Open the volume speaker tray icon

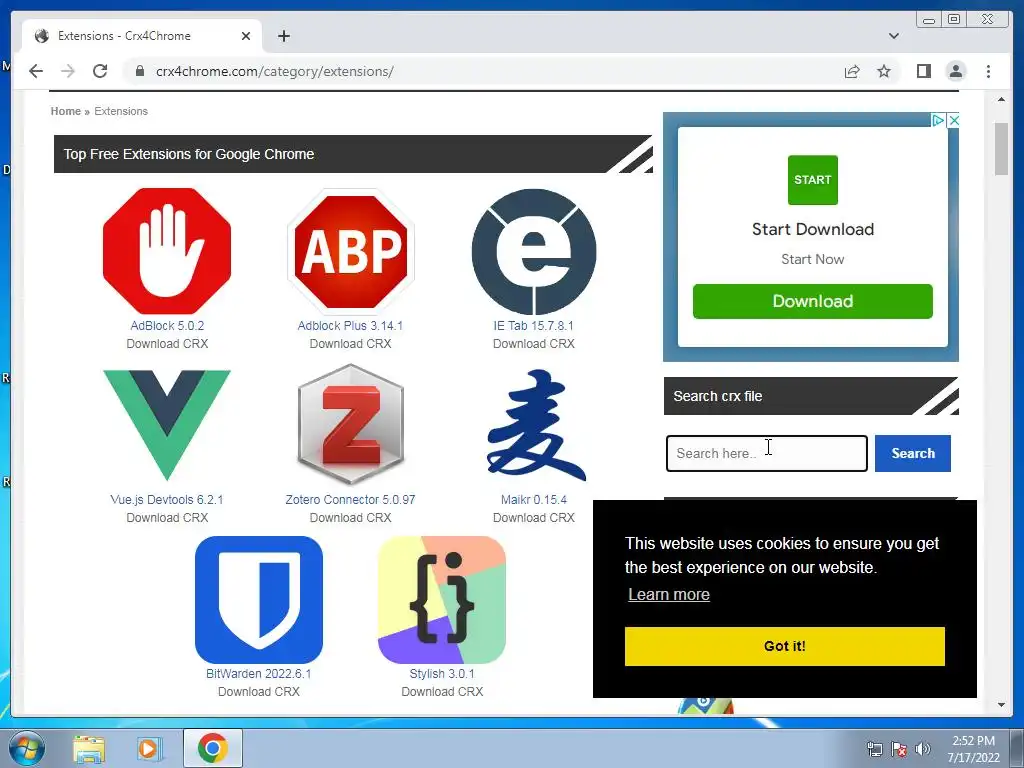click(x=923, y=749)
